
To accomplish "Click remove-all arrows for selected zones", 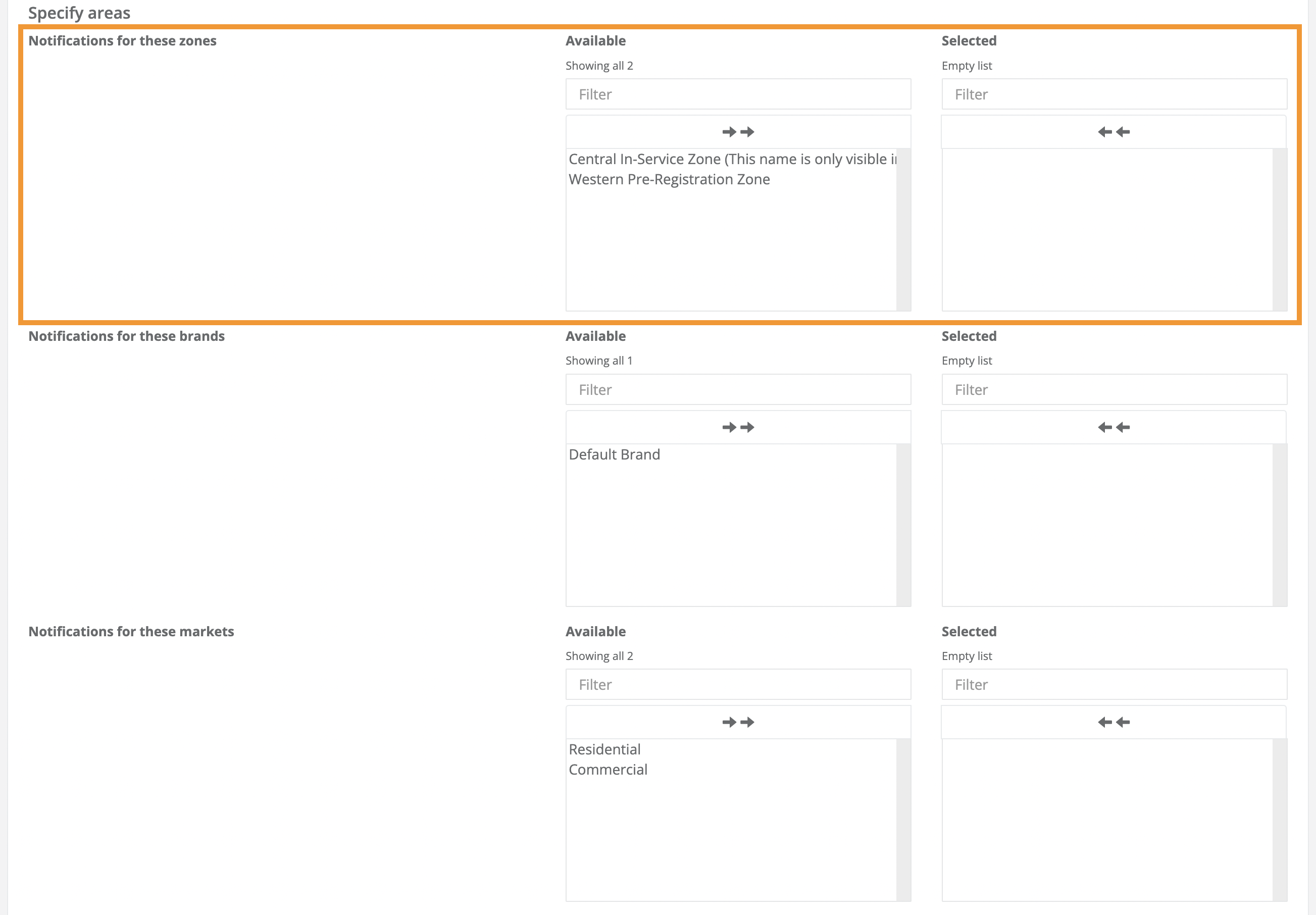I will tap(1113, 132).
